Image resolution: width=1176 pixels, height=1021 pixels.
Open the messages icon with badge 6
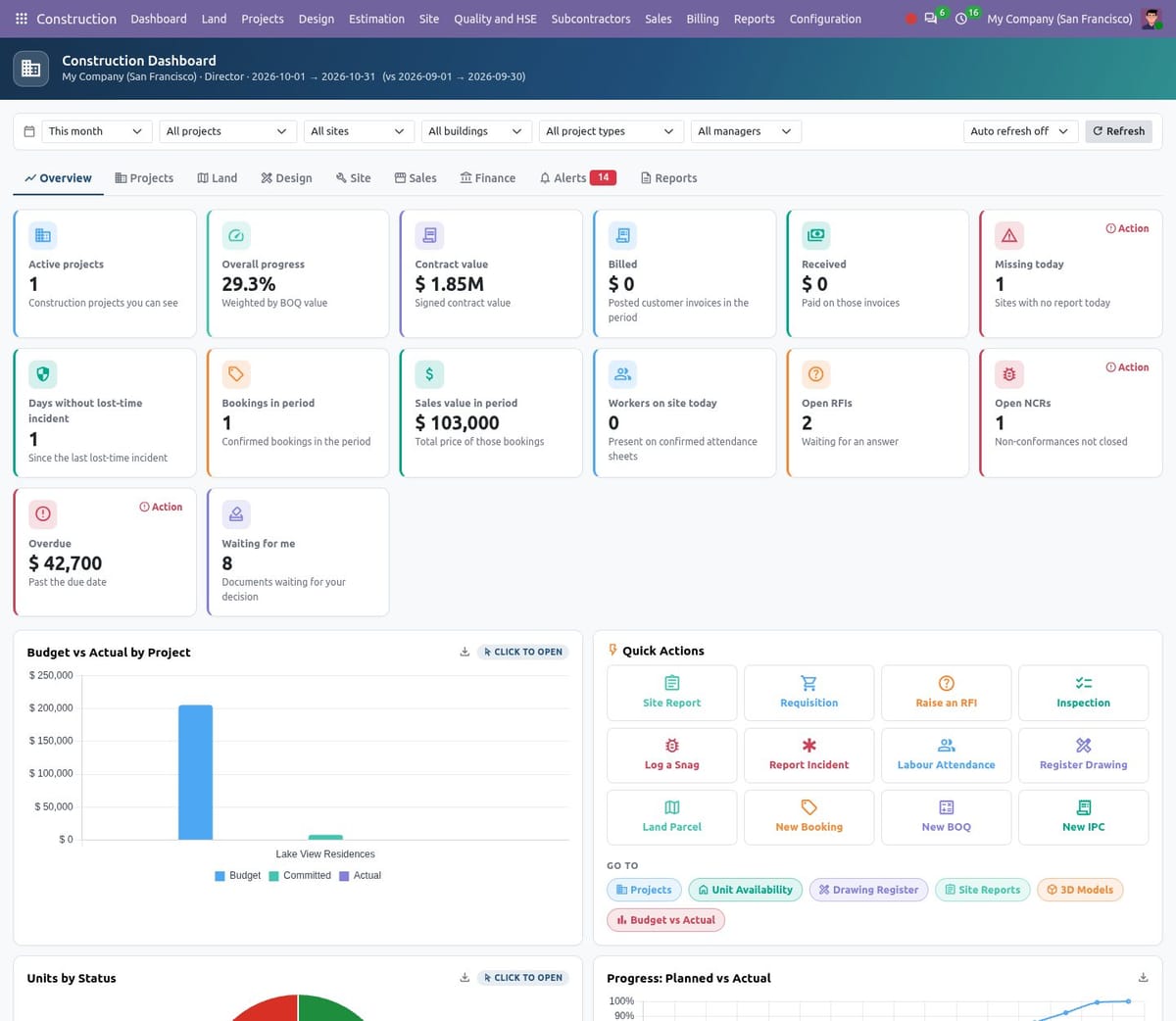pyautogui.click(x=931, y=19)
